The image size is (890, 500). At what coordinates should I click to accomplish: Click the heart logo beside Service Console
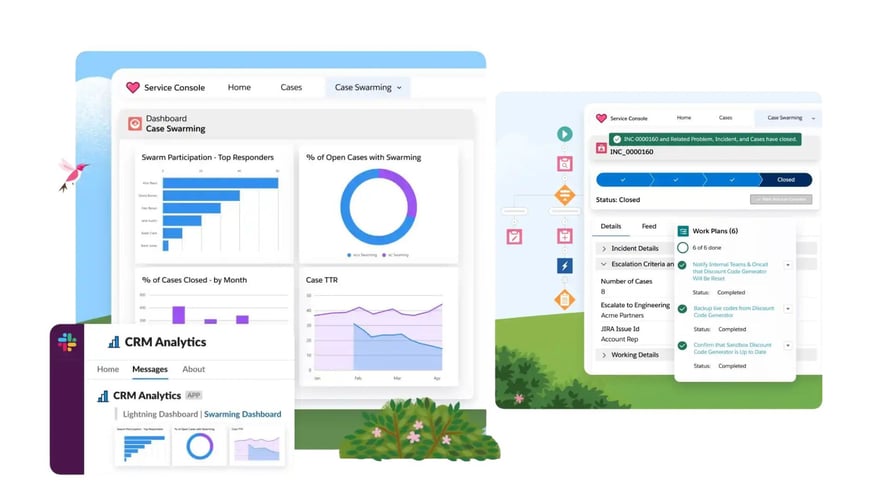(x=132, y=88)
